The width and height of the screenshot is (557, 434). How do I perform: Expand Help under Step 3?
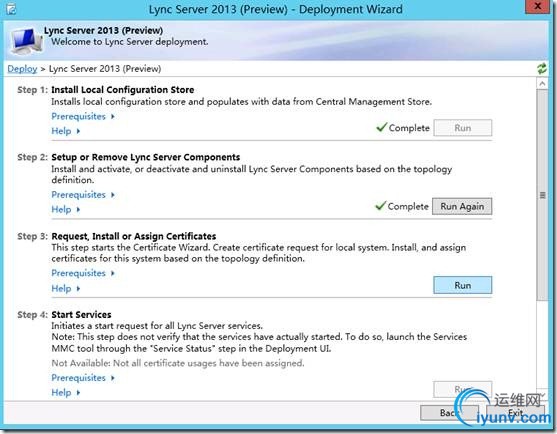coord(66,288)
